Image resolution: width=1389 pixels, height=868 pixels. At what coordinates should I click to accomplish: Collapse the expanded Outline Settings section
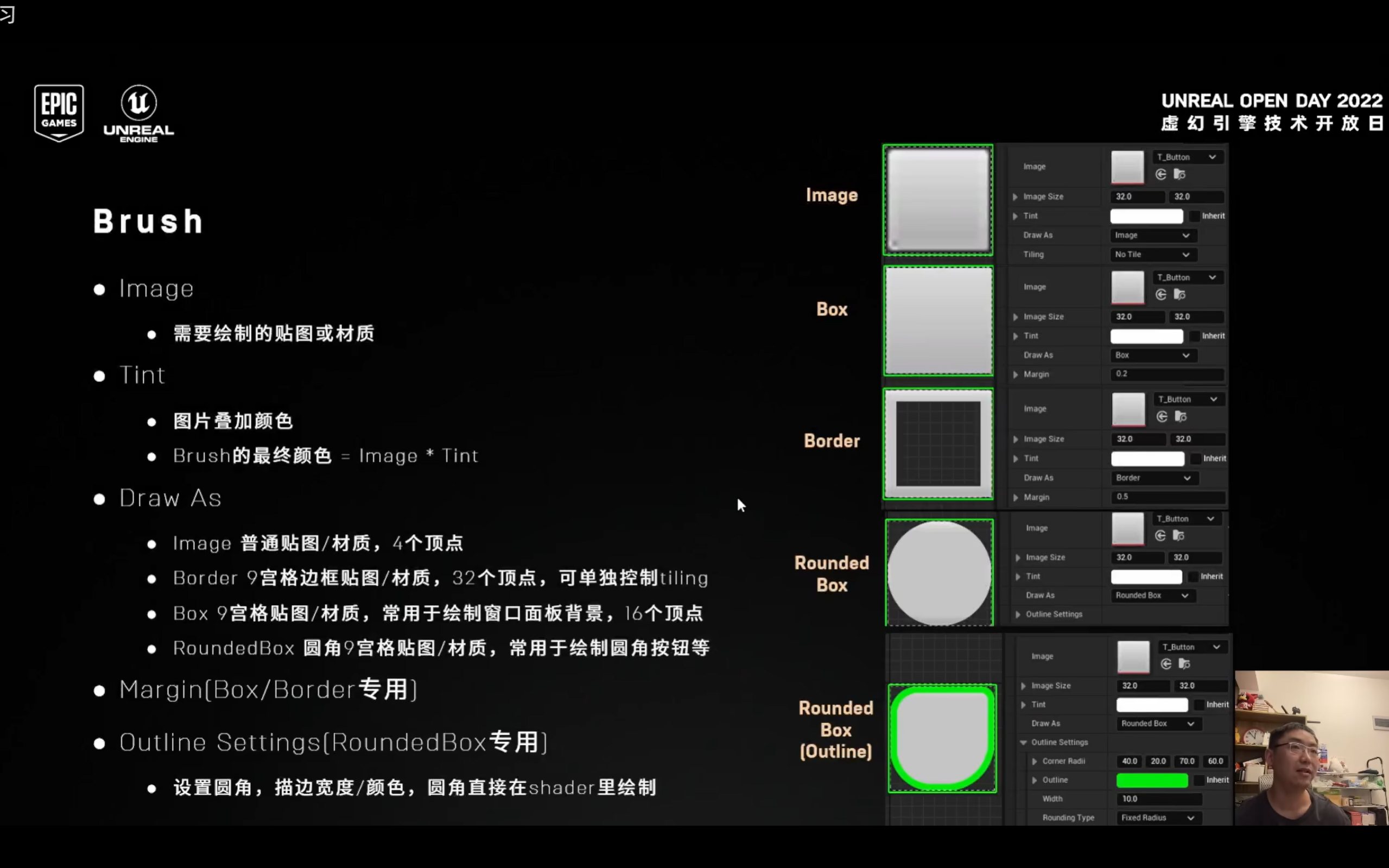pyautogui.click(x=1023, y=743)
